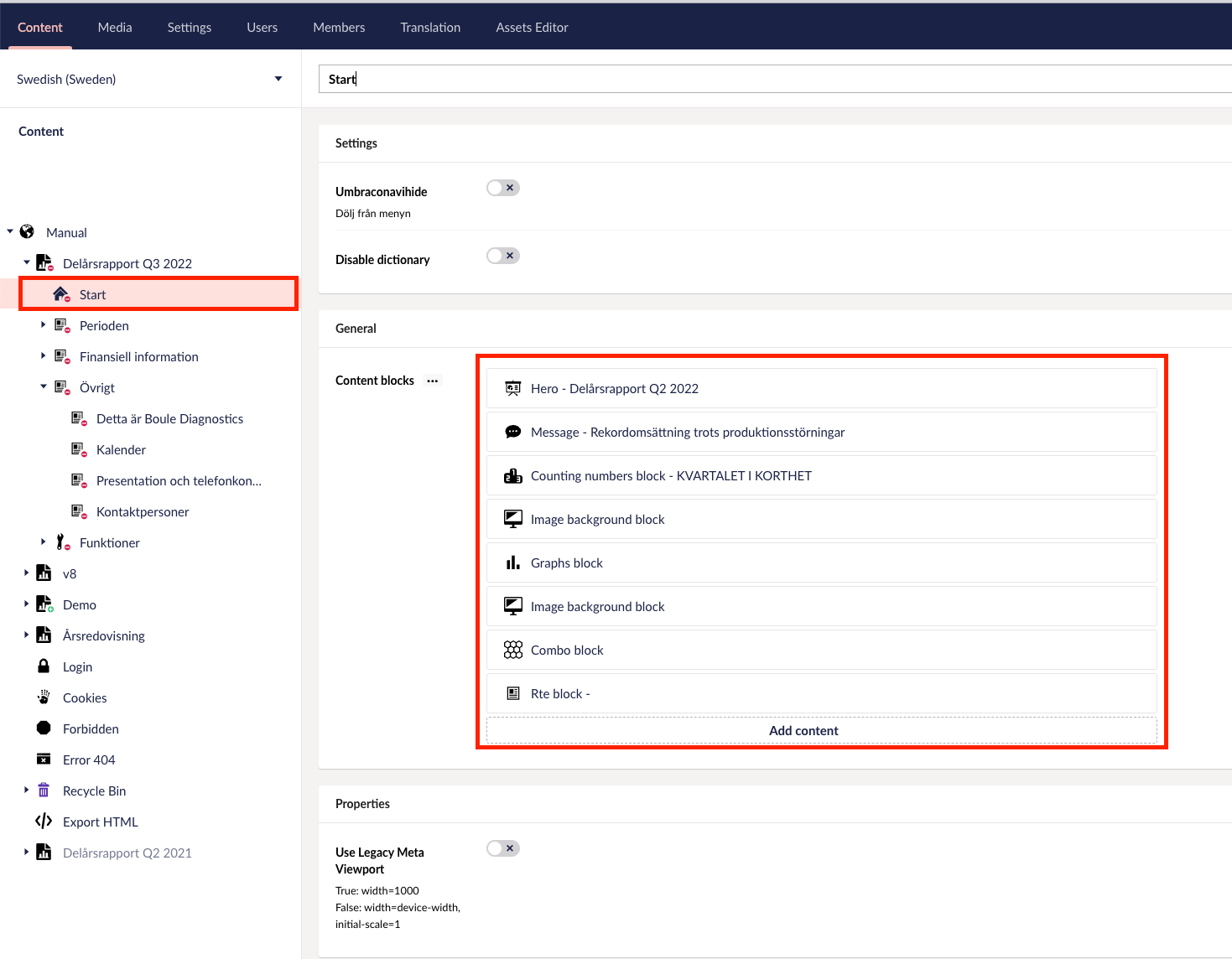Click the Graphs block bar chart icon
This screenshot has width=1232, height=959.
(x=512, y=562)
